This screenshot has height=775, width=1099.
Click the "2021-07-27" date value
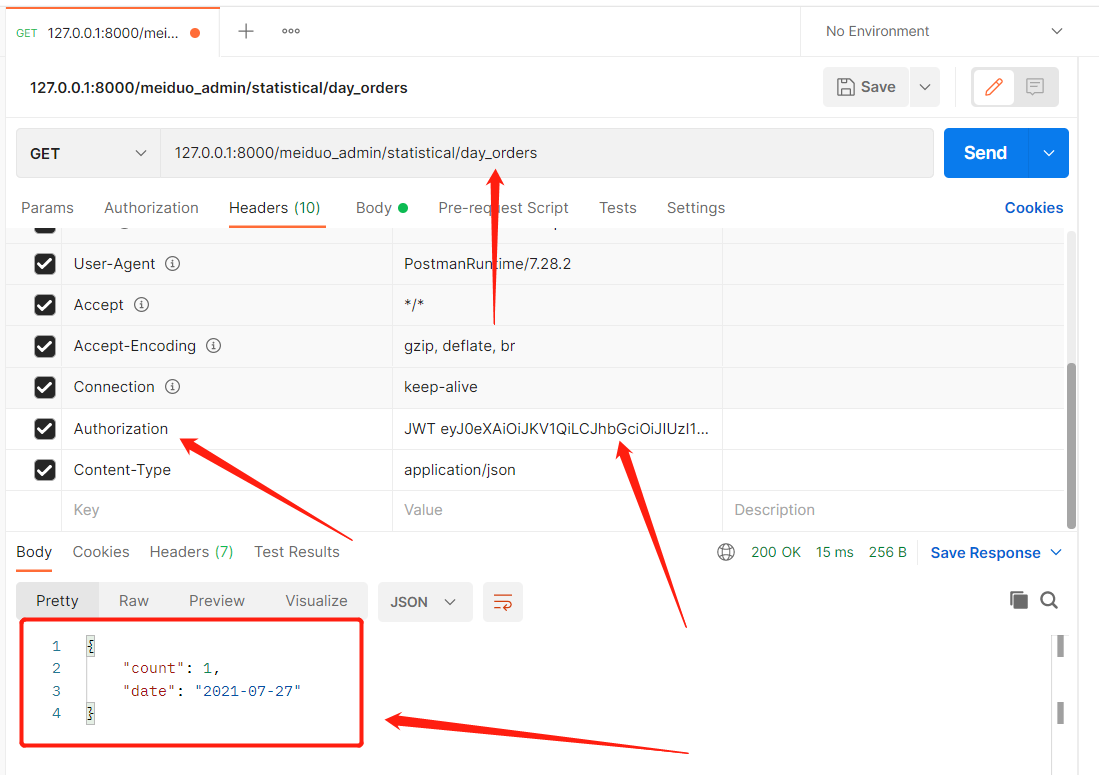pyautogui.click(x=248, y=691)
